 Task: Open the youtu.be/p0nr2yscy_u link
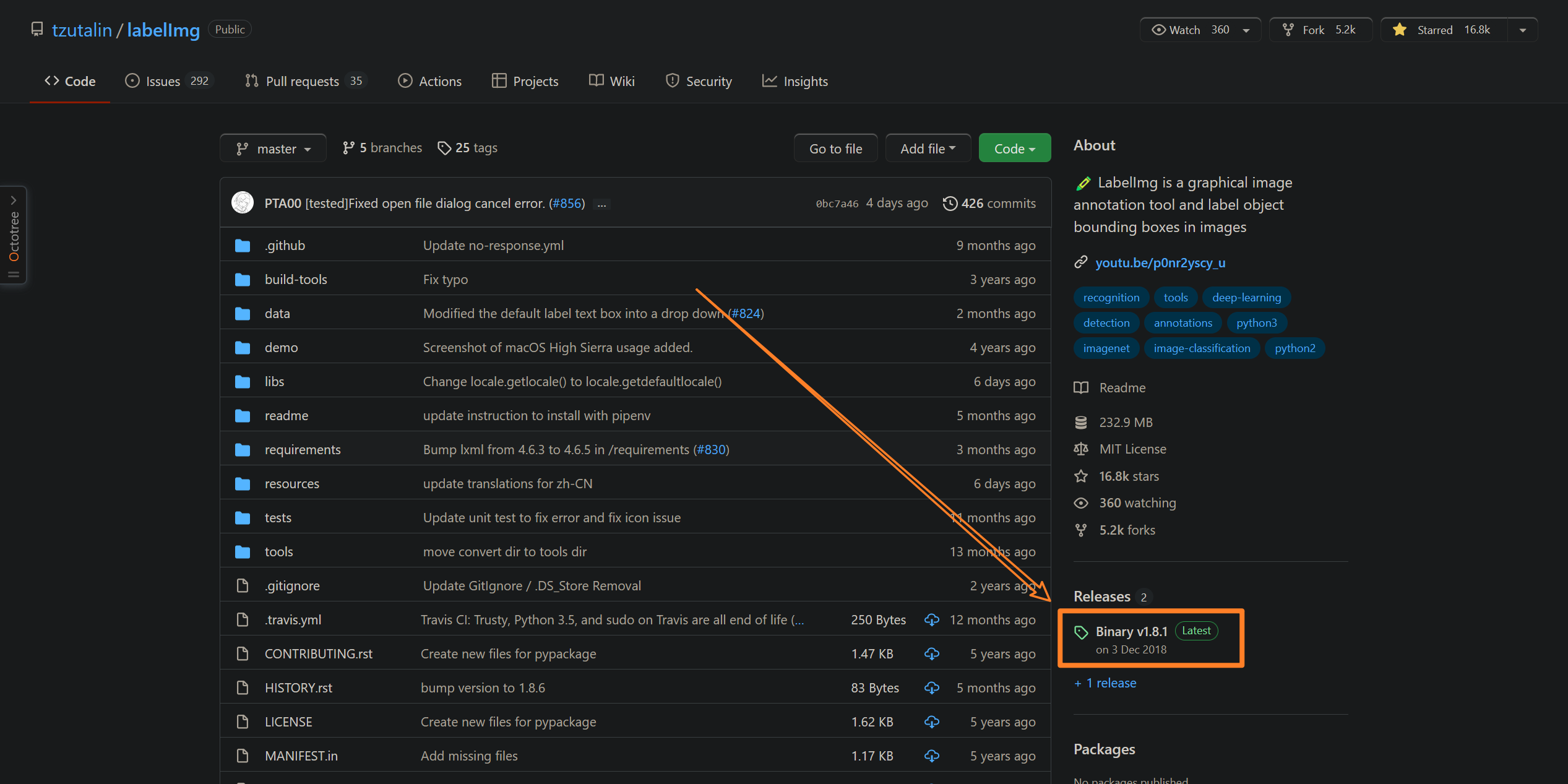[1160, 262]
